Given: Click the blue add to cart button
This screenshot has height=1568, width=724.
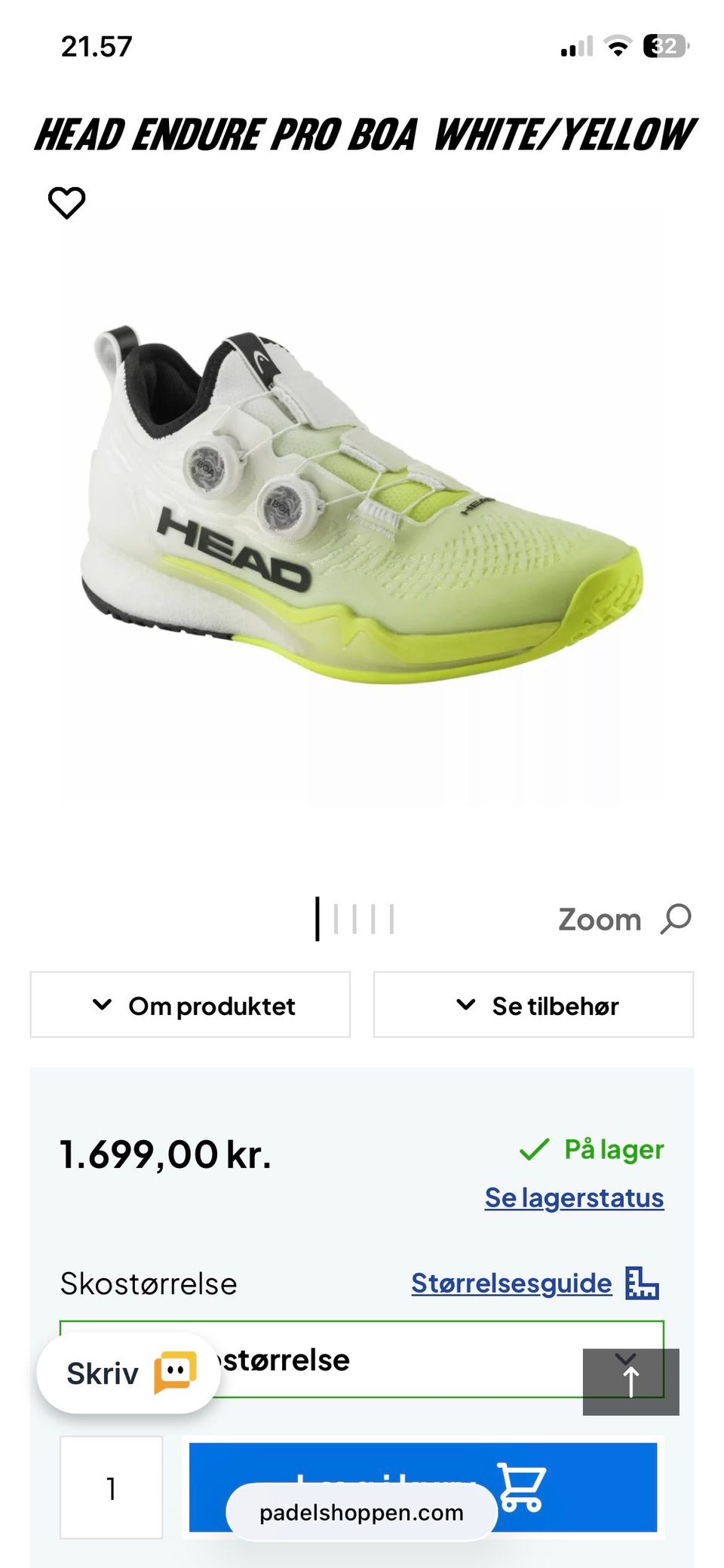Looking at the screenshot, I should (423, 1487).
